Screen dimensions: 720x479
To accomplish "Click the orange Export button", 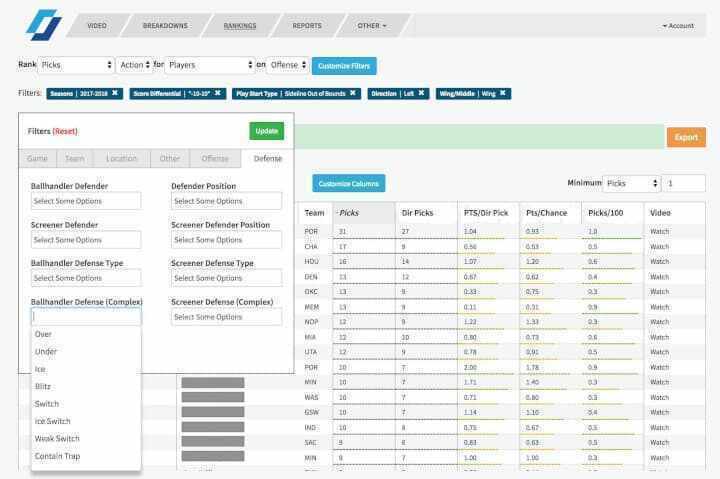I will coord(686,137).
